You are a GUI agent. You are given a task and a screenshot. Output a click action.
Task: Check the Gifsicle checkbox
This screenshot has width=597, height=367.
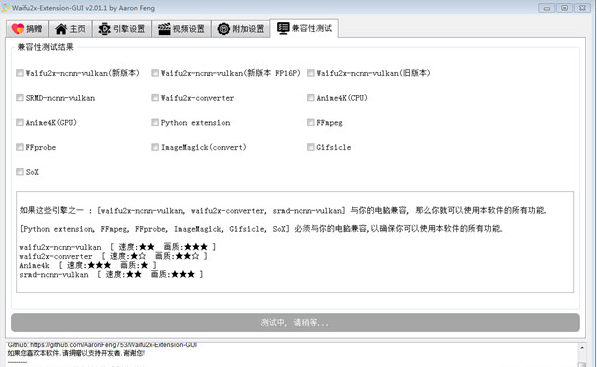tap(311, 147)
